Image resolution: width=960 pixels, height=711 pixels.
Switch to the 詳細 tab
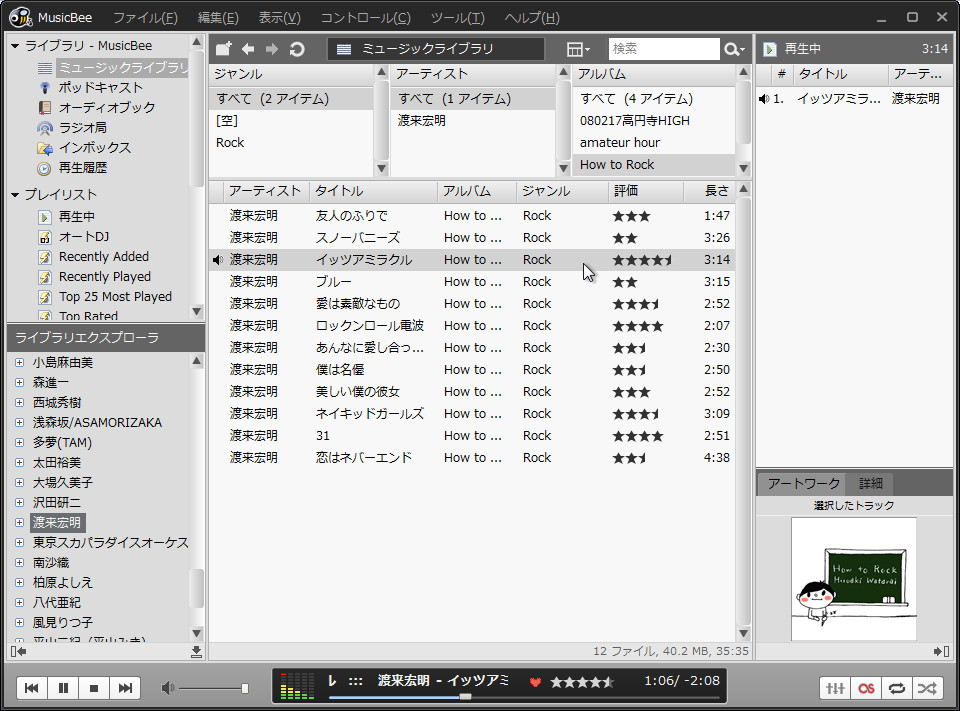click(869, 482)
